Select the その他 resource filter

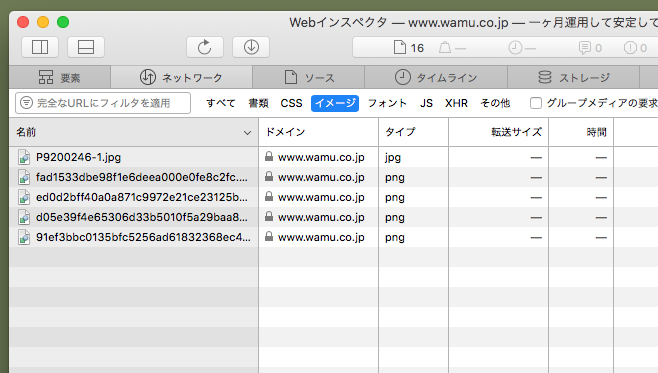pyautogui.click(x=495, y=103)
